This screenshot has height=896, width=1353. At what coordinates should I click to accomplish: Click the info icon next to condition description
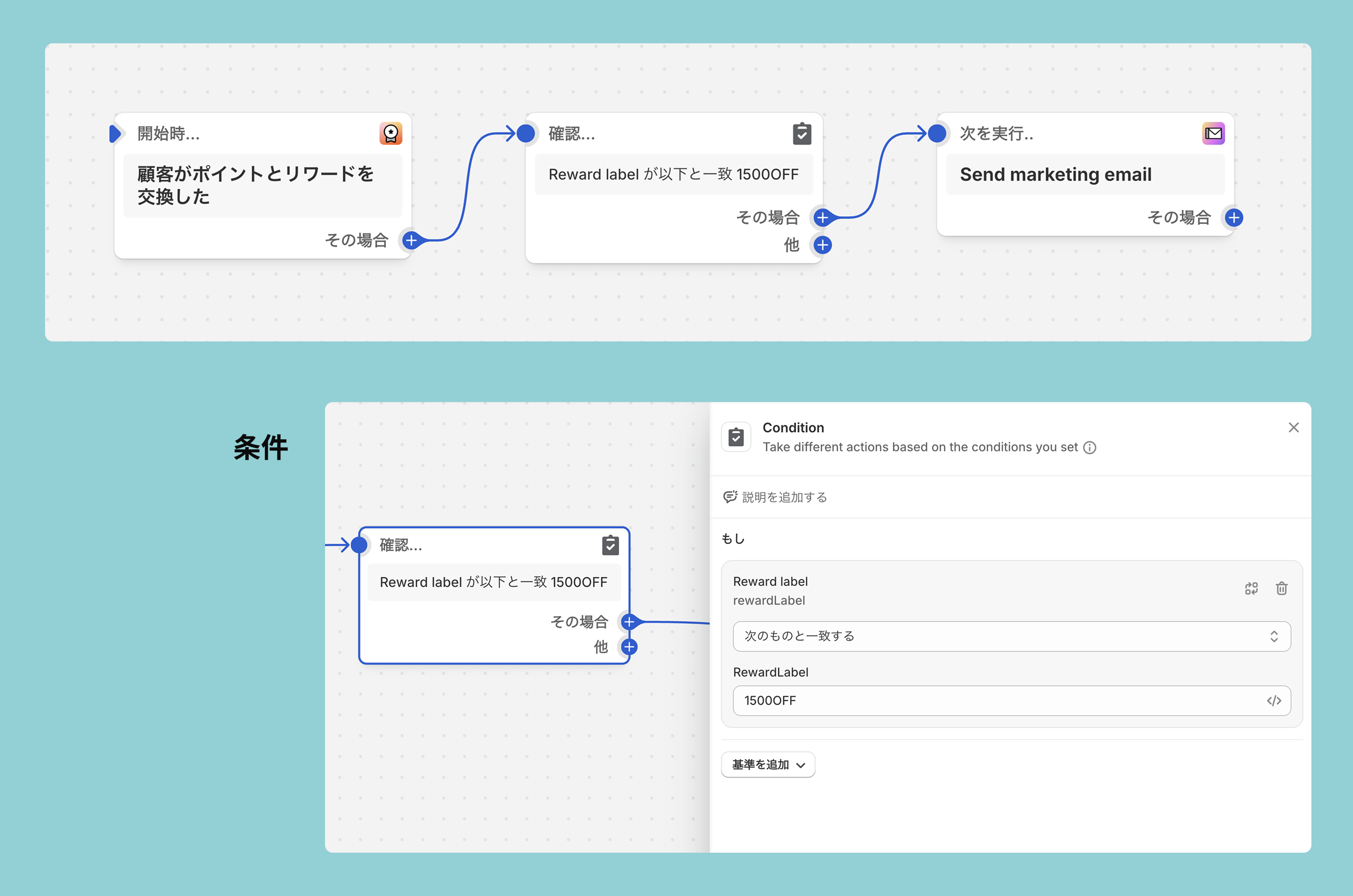(x=1090, y=448)
